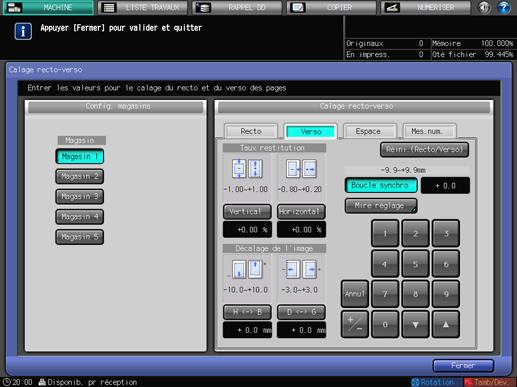Click the horizontal +0.00 % value field
This screenshot has height=387, width=517.
click(301, 230)
